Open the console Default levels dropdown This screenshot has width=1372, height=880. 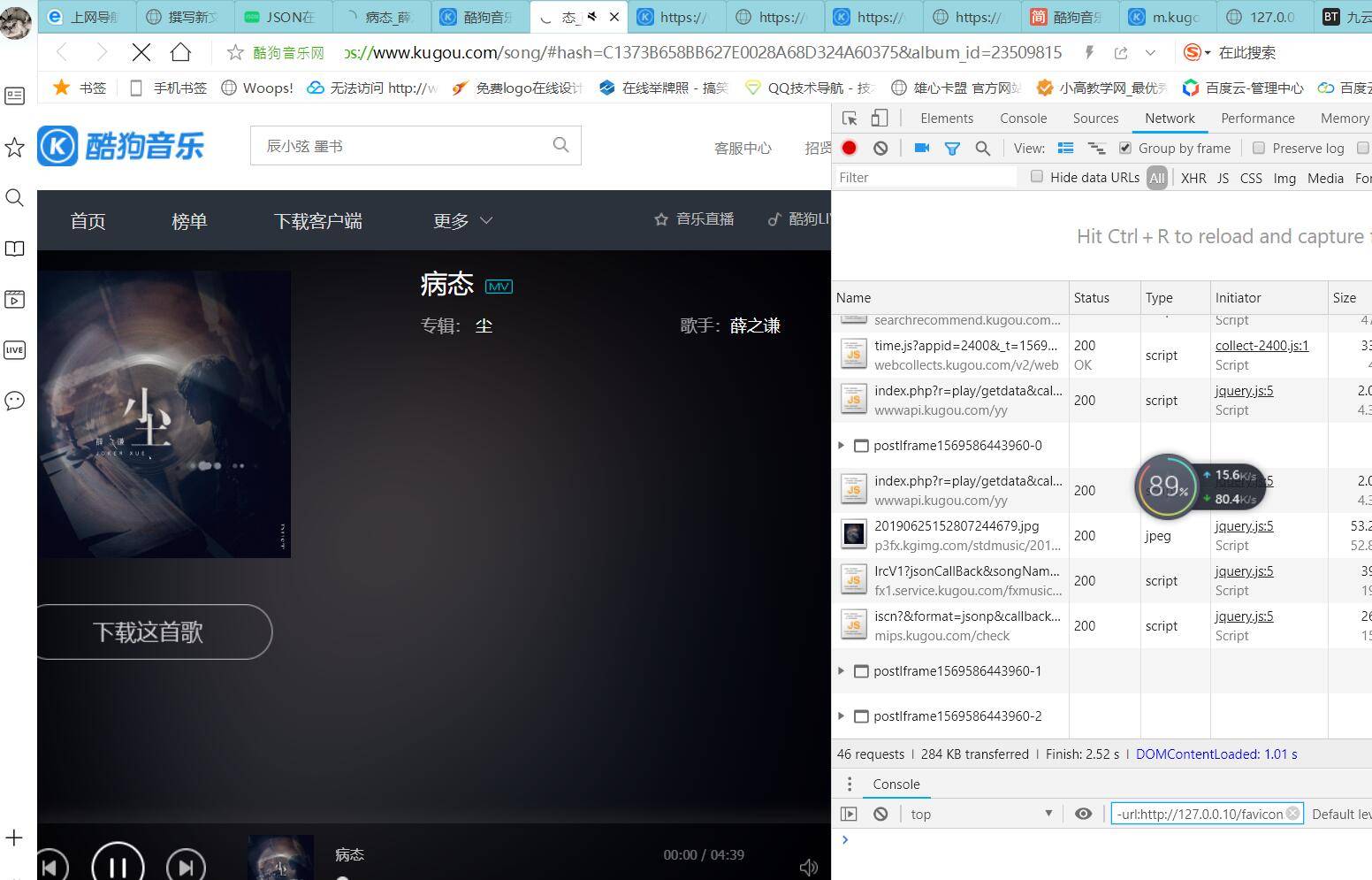[x=1341, y=814]
